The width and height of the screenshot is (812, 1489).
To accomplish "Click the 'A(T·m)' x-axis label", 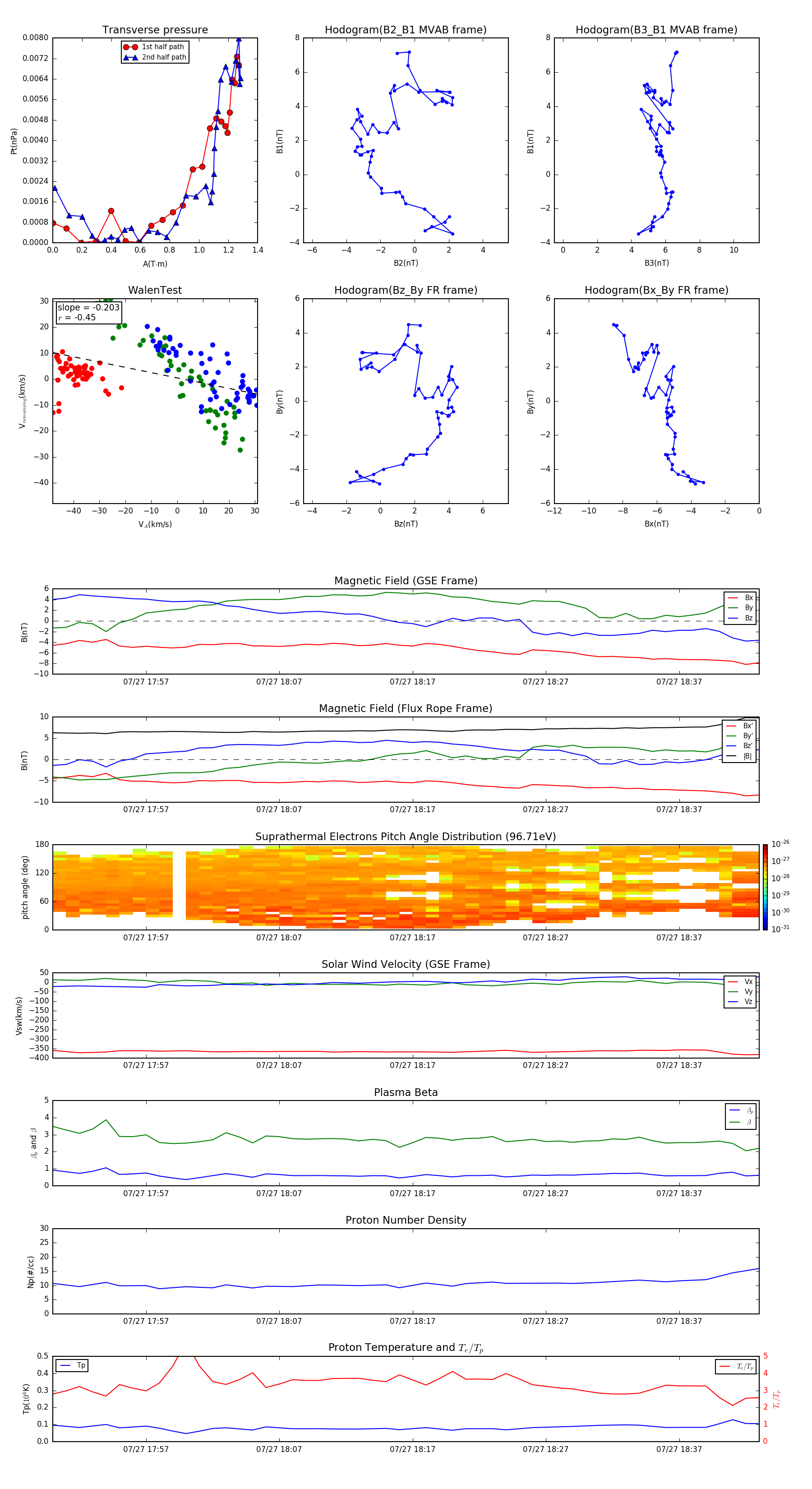I will click(x=155, y=264).
